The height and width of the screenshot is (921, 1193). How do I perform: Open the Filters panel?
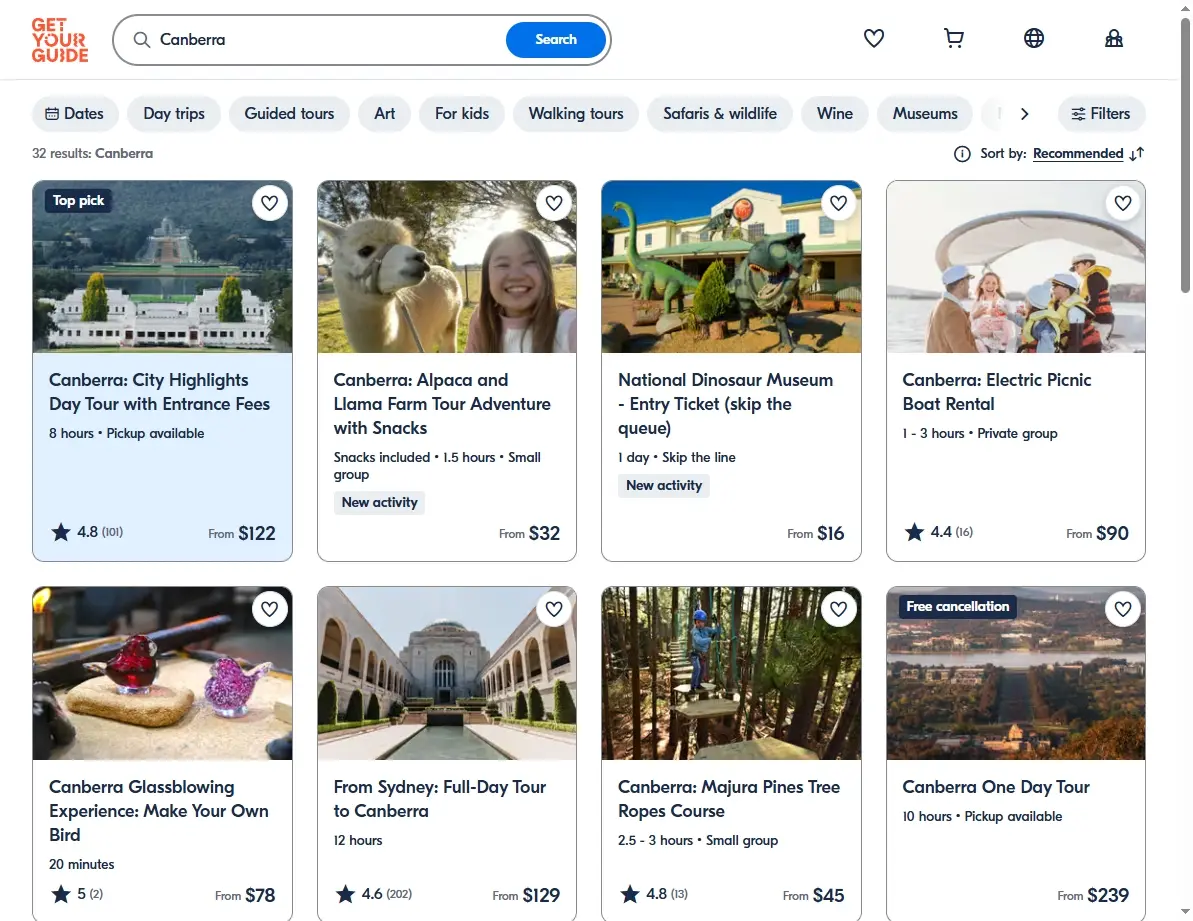pos(1101,113)
